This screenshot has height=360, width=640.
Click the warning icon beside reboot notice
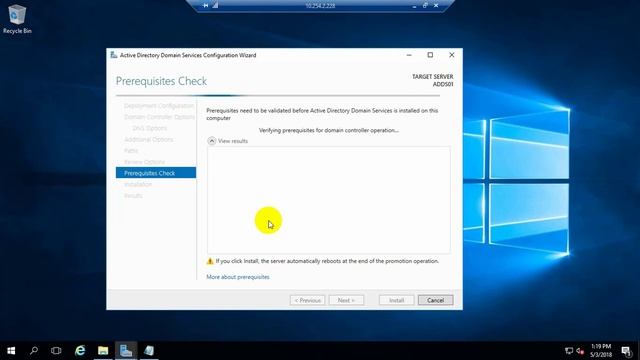point(210,261)
